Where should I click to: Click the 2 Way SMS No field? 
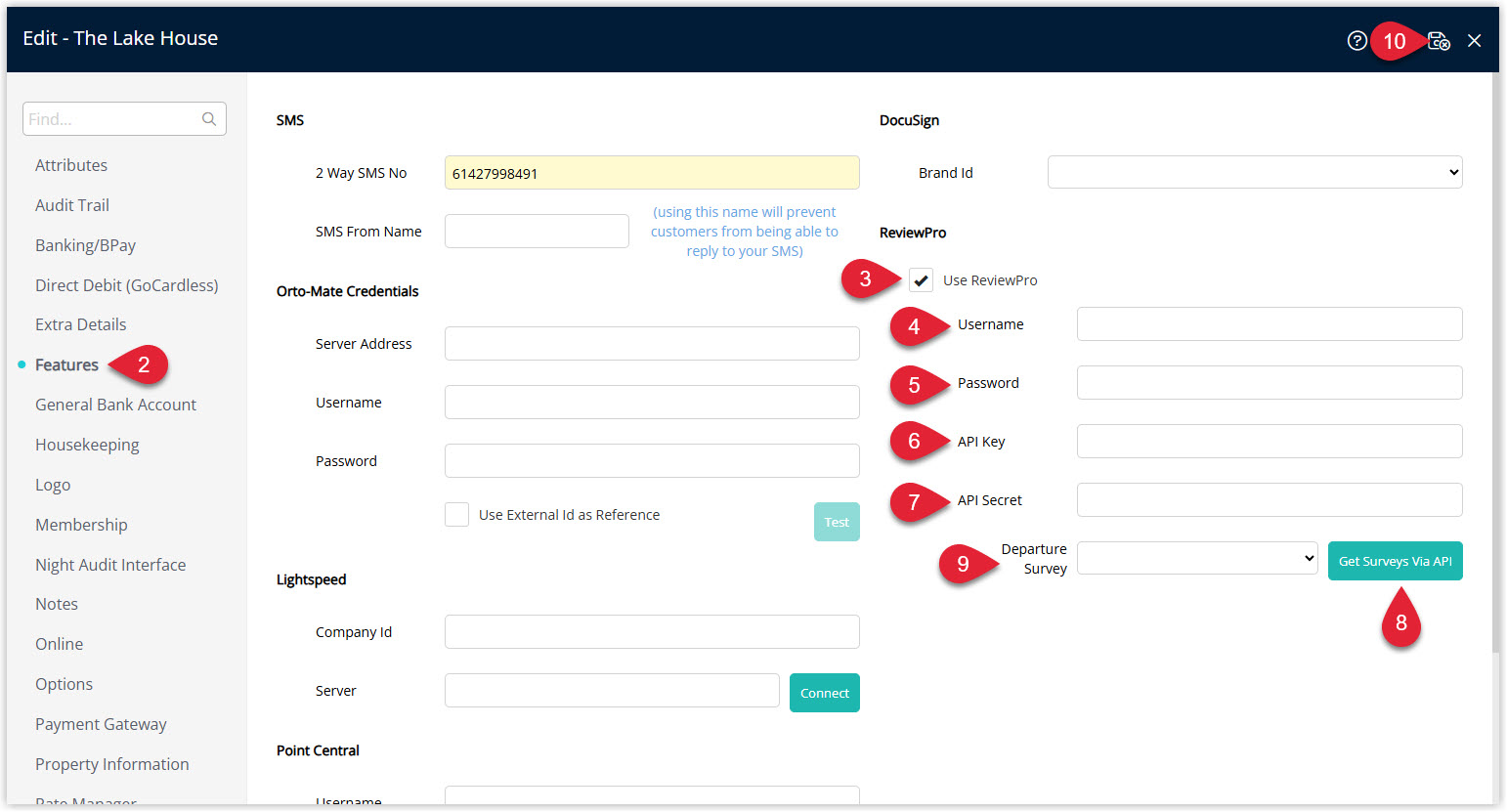coord(652,173)
